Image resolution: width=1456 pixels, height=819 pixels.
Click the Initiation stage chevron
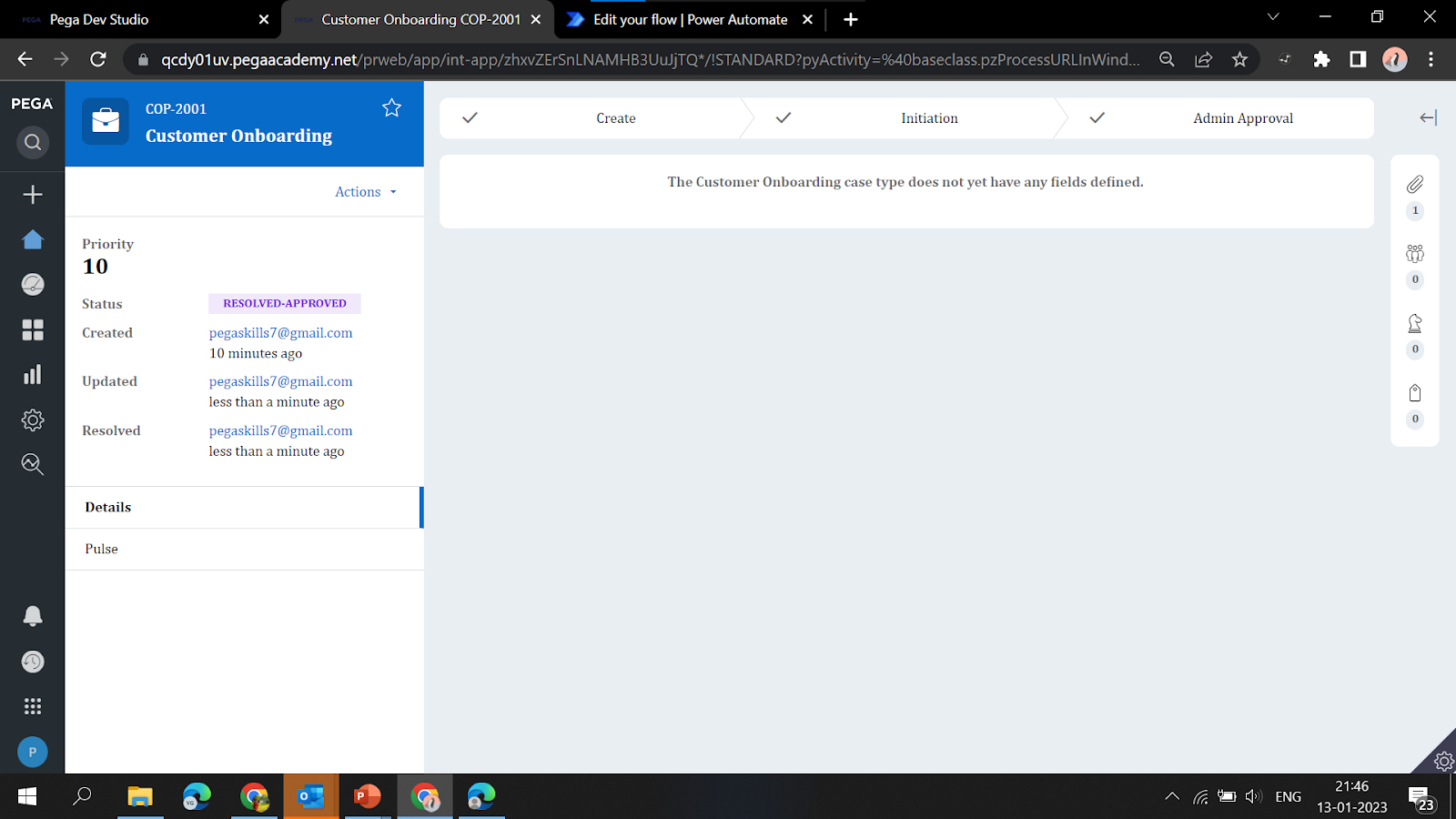910,118
